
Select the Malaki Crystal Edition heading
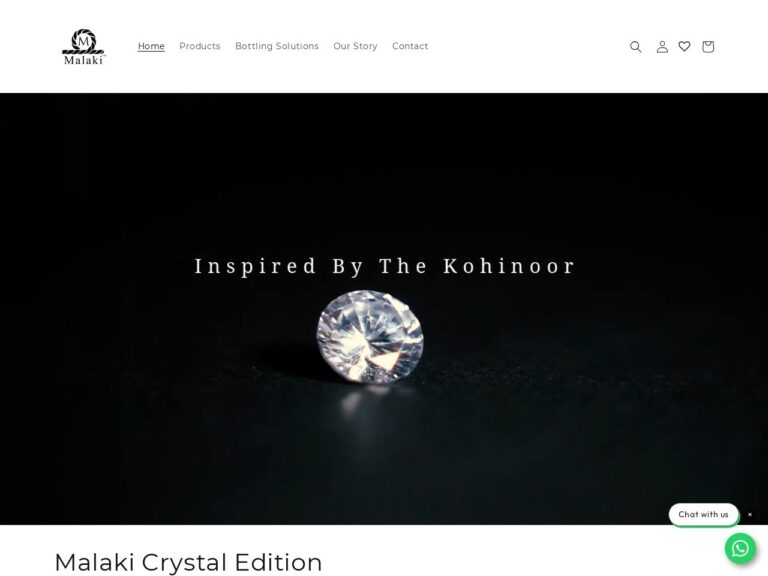pyautogui.click(x=188, y=562)
